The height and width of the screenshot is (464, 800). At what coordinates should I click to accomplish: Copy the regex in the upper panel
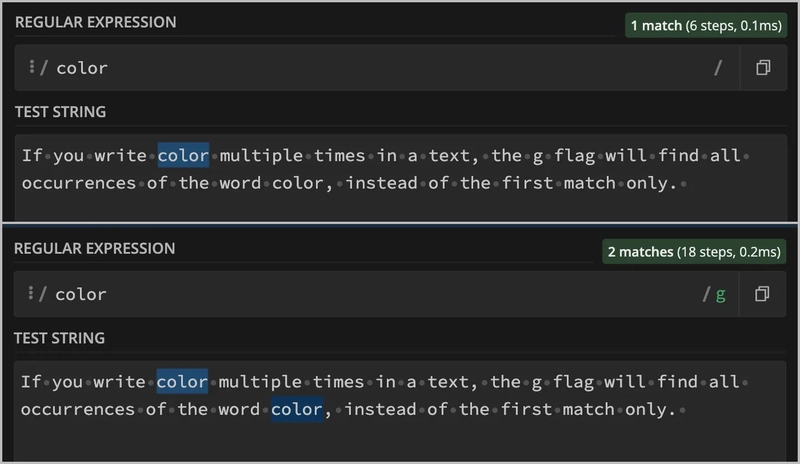763,68
